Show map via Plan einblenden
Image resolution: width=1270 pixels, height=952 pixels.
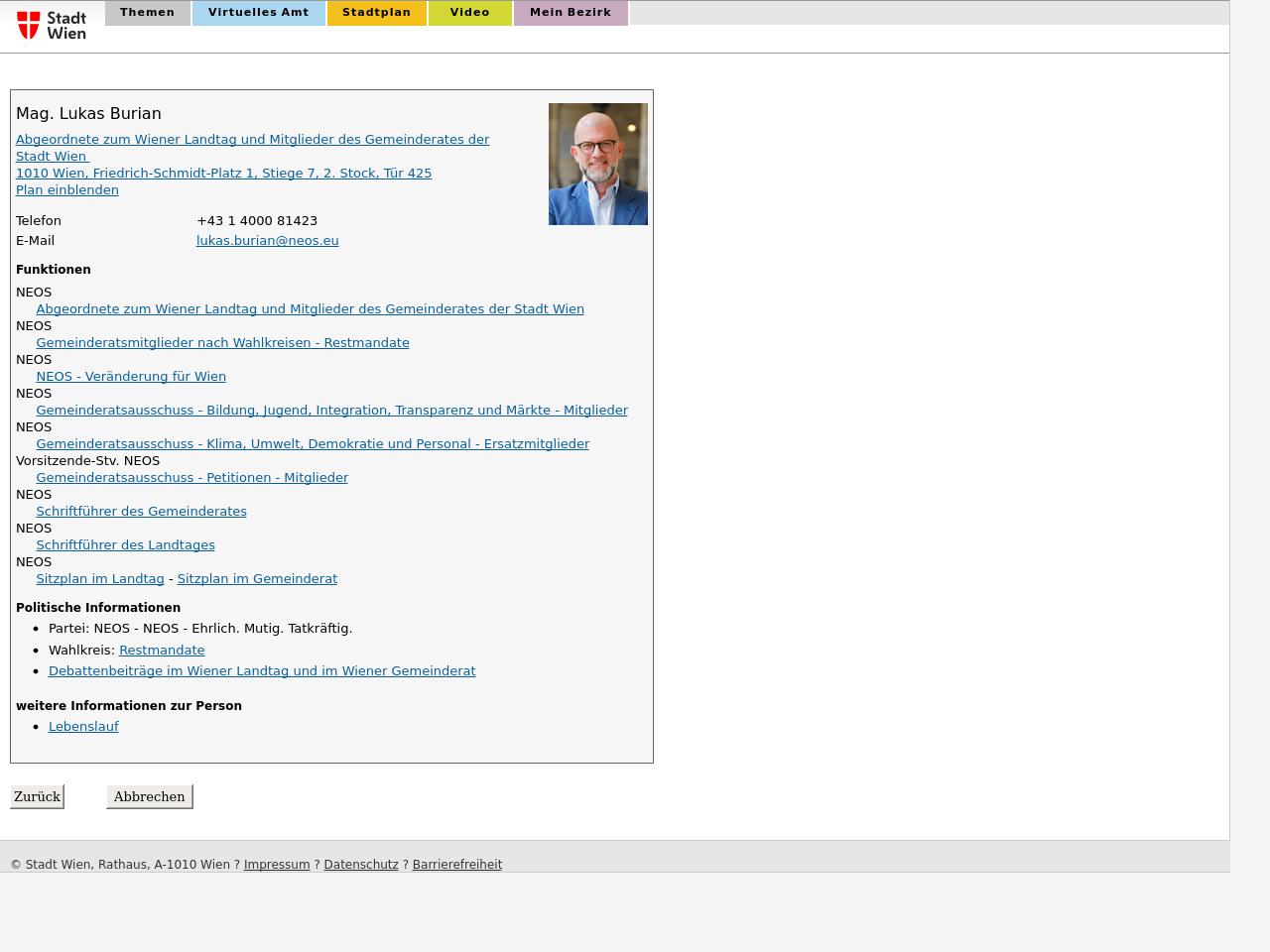tap(66, 190)
